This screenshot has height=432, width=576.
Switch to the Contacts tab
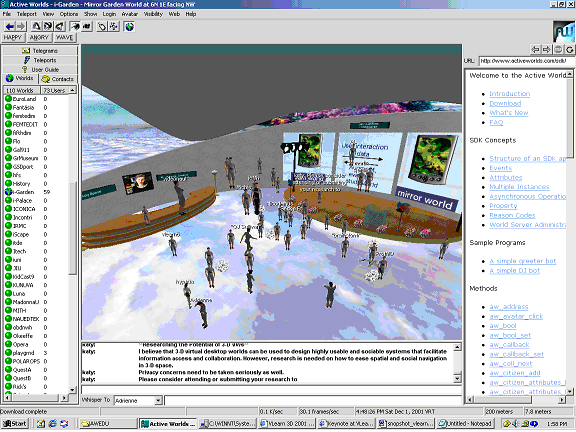[58, 79]
